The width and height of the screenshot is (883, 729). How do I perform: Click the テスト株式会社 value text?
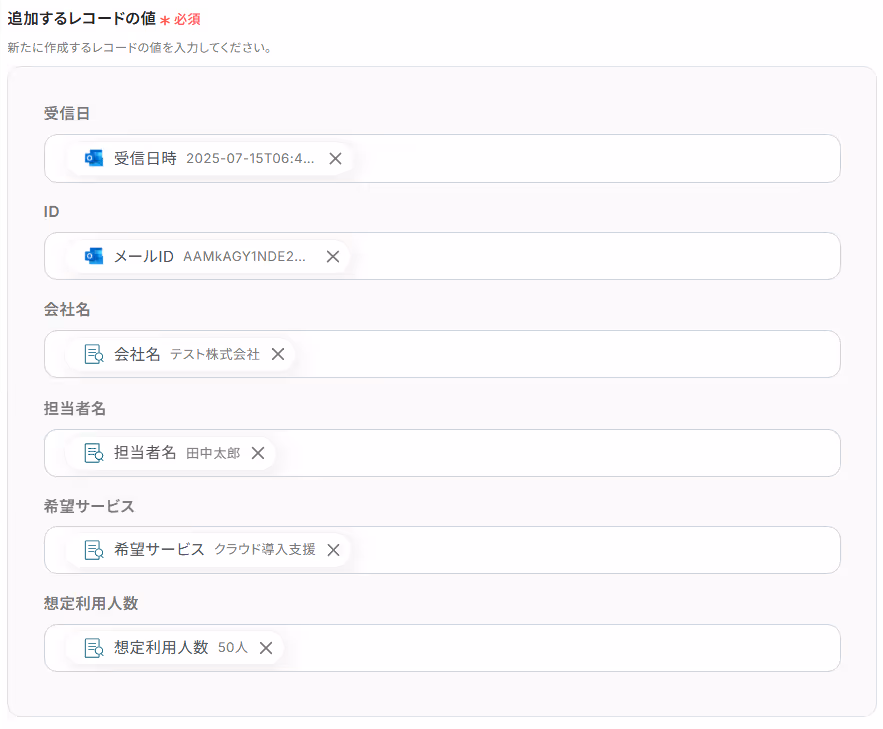(x=215, y=355)
